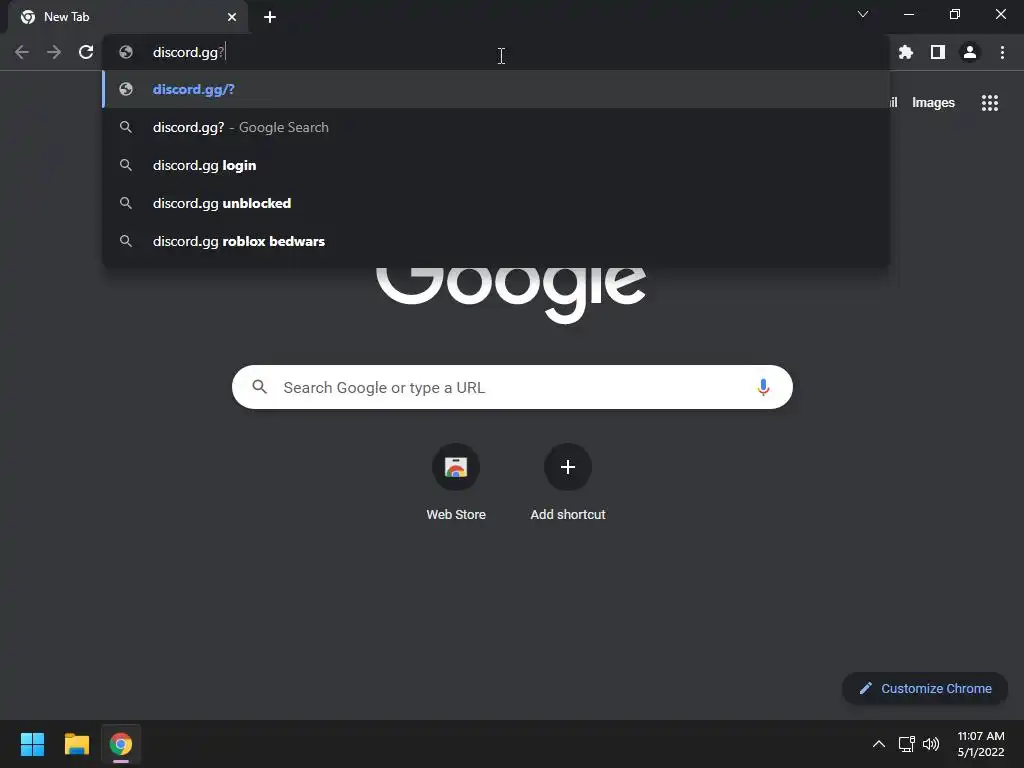The height and width of the screenshot is (768, 1024).
Task: Open the Windows Start menu
Action: coord(32,744)
